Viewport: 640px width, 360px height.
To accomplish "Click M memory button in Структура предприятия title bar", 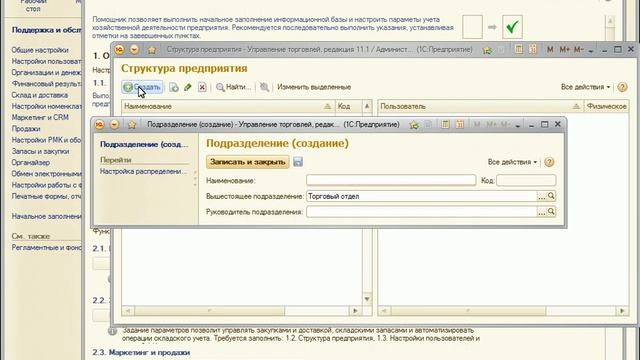I will click(x=550, y=49).
